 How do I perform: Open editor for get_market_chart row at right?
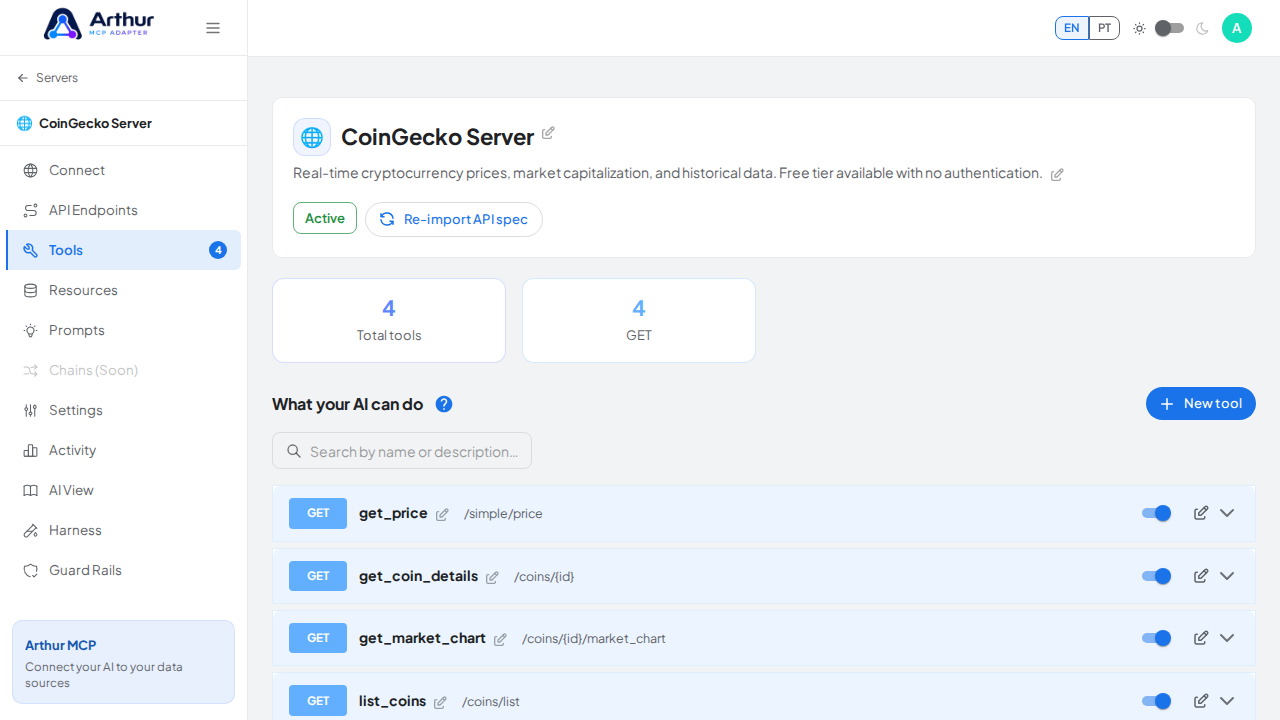point(1201,638)
